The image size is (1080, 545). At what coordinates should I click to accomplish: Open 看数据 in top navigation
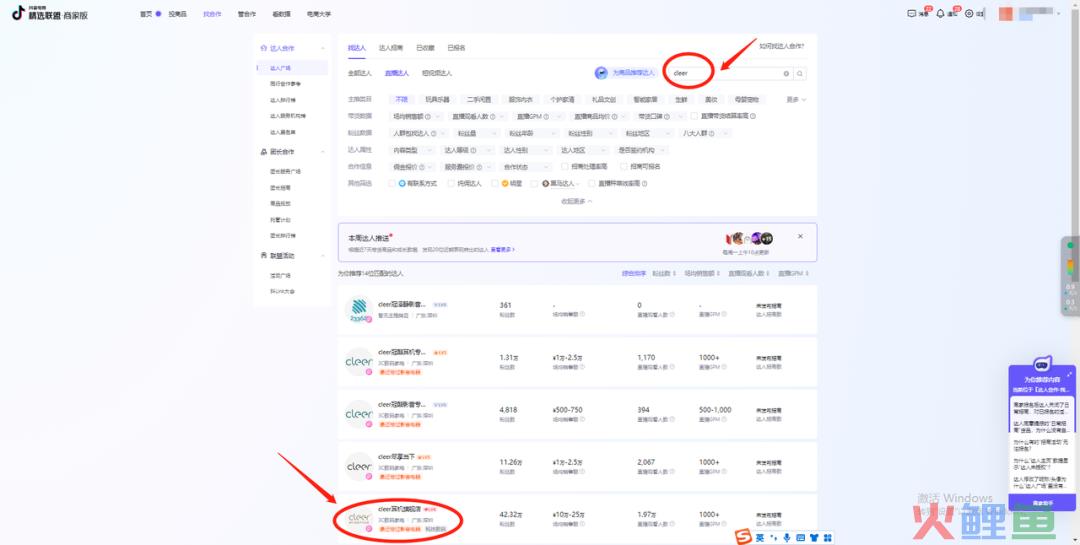pos(281,14)
